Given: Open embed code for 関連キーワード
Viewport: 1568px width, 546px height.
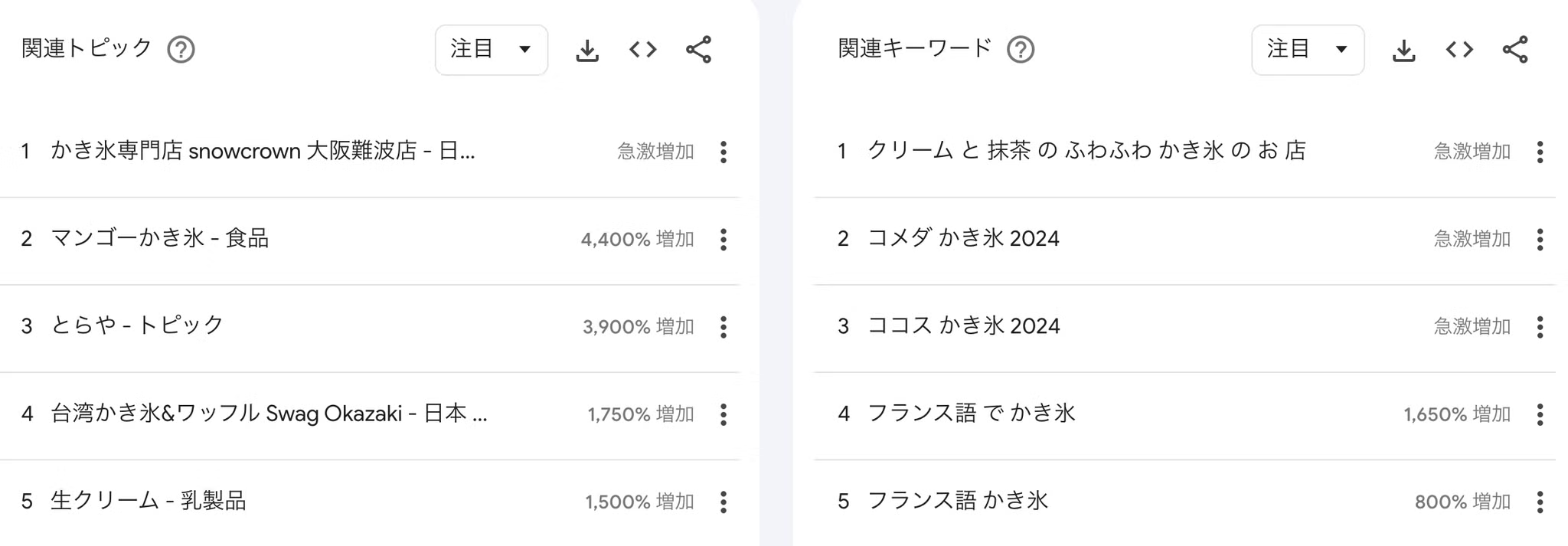Looking at the screenshot, I should click(x=1459, y=50).
